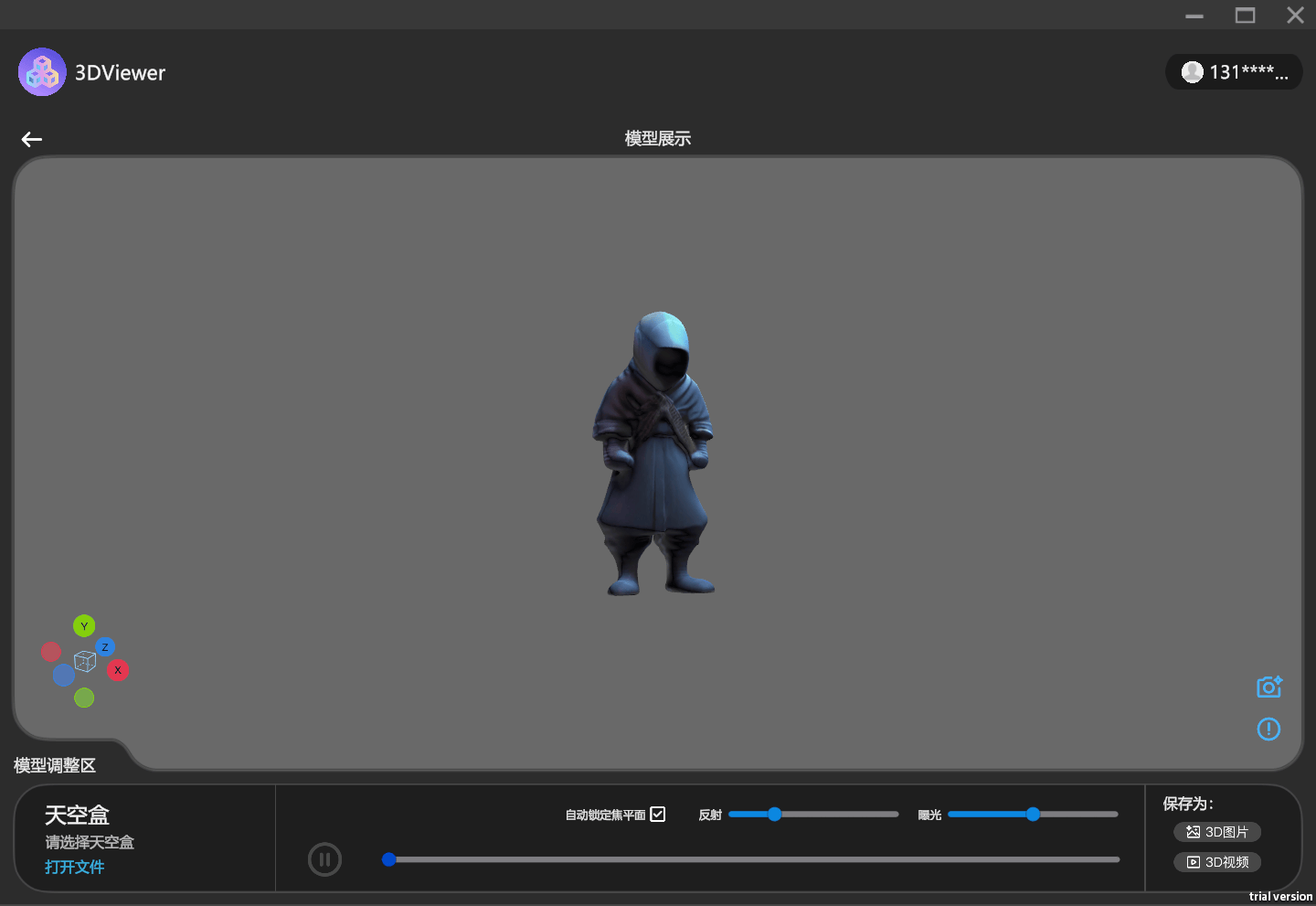This screenshot has width=1316, height=906.
Task: Uncheck the auto lock focal plane checkbox
Action: click(658, 814)
